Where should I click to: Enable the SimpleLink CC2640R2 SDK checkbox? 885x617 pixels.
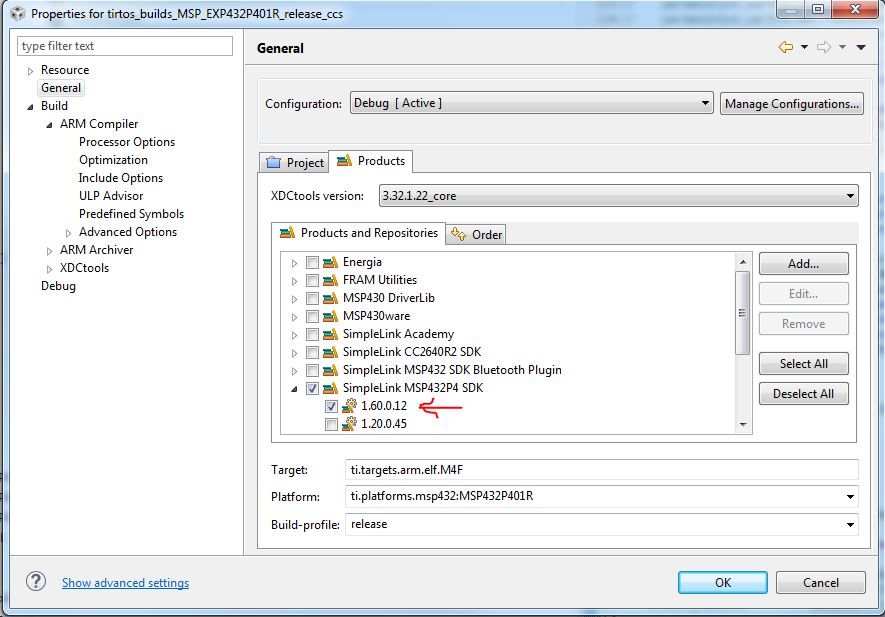(x=312, y=353)
